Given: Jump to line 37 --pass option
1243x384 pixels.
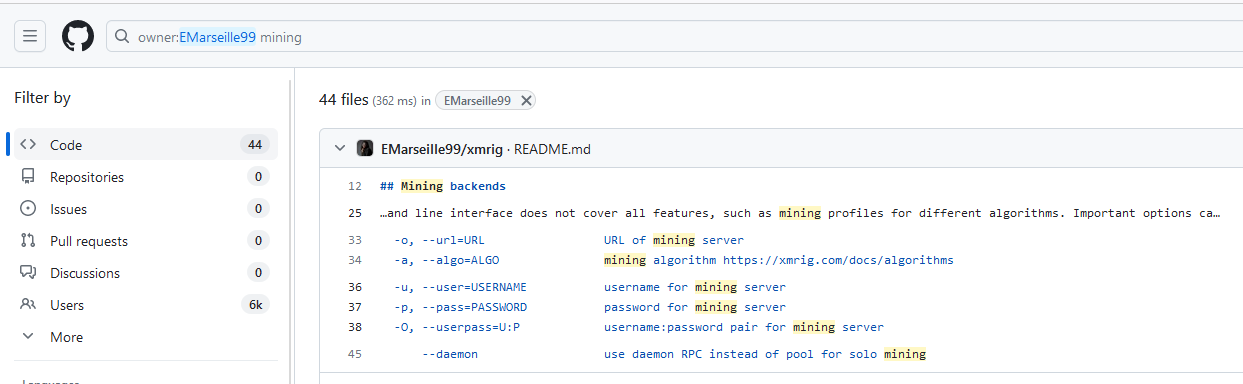Looking at the screenshot, I should coord(355,307).
